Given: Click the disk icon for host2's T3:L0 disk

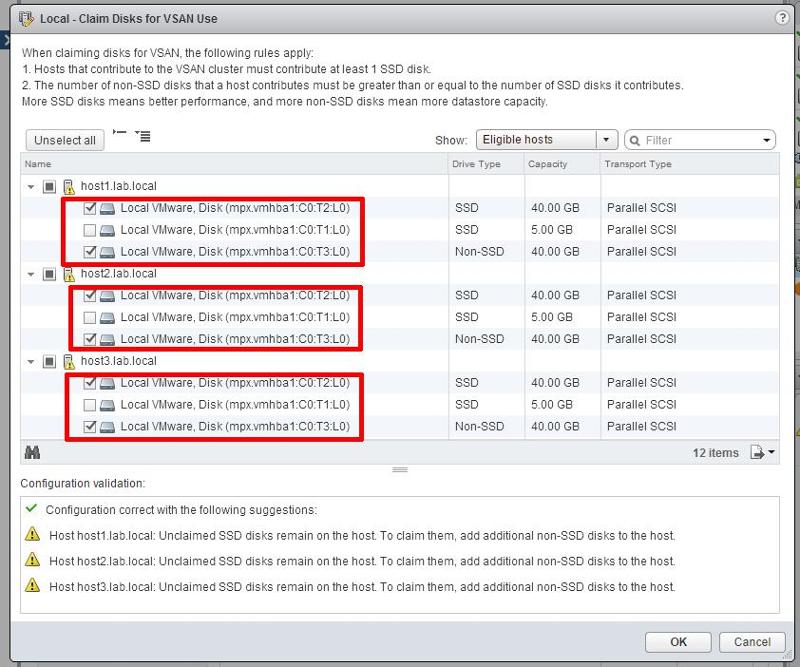Looking at the screenshot, I should [107, 339].
